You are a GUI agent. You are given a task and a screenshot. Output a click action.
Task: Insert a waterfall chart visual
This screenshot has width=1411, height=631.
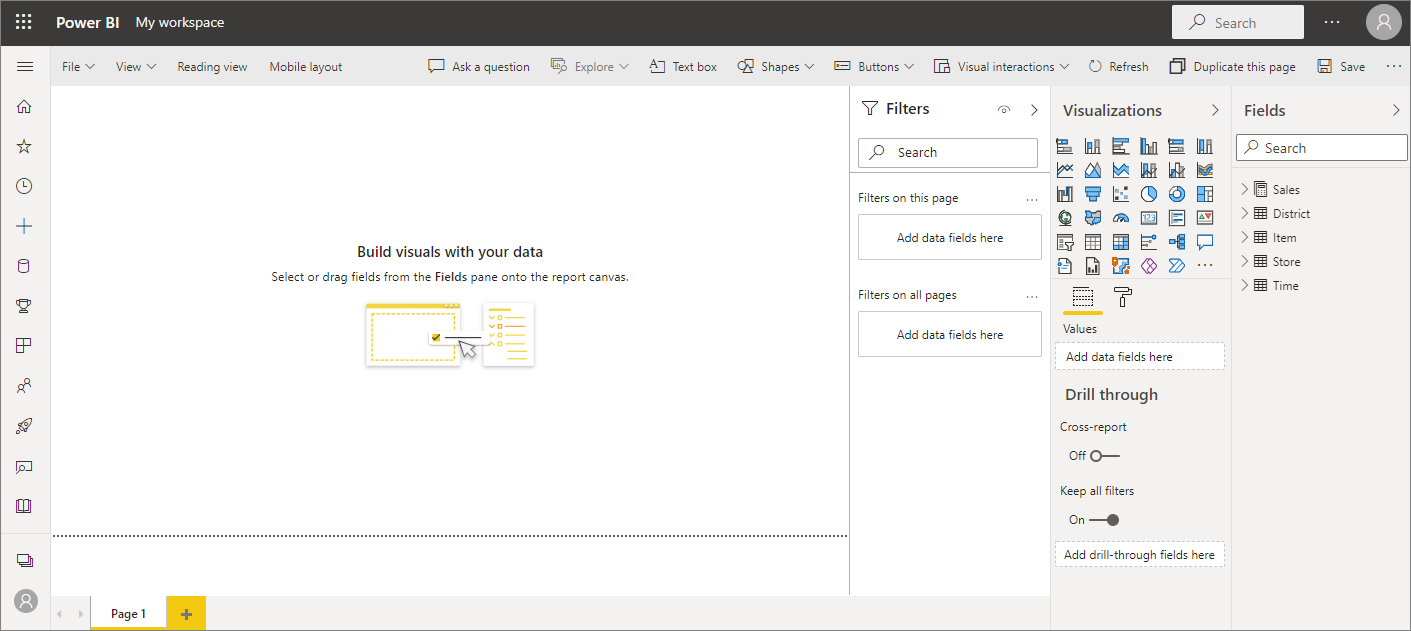(1065, 194)
